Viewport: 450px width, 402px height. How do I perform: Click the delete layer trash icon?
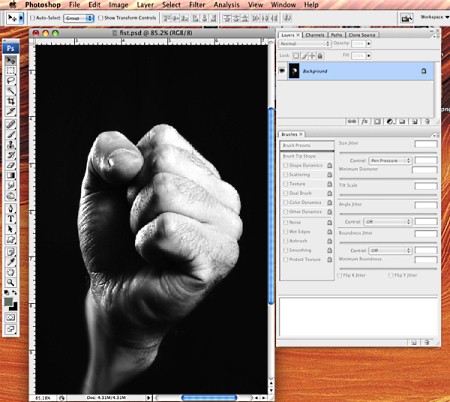[427, 122]
